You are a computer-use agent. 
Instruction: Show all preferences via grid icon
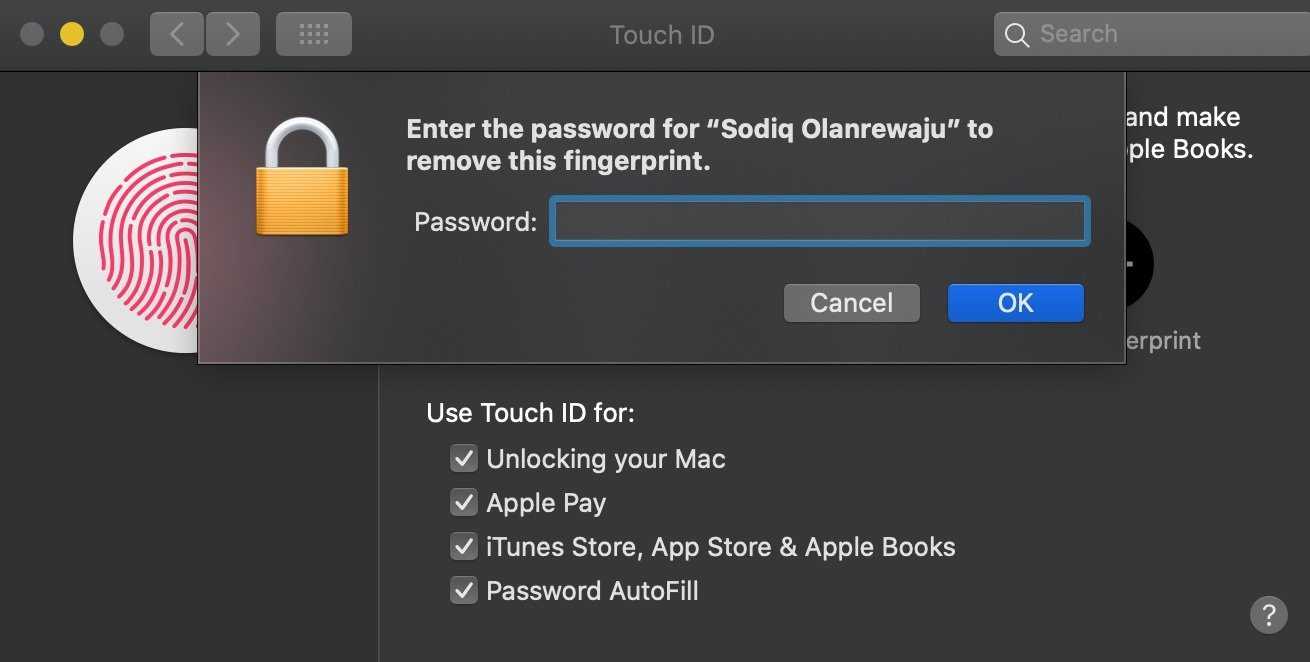(314, 35)
